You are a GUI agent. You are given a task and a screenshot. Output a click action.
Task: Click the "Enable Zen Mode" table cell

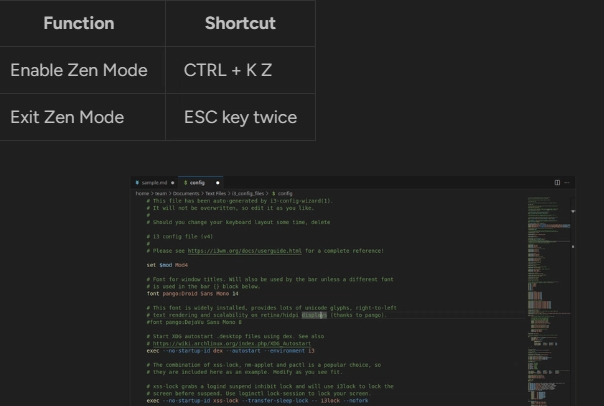[x=79, y=71]
